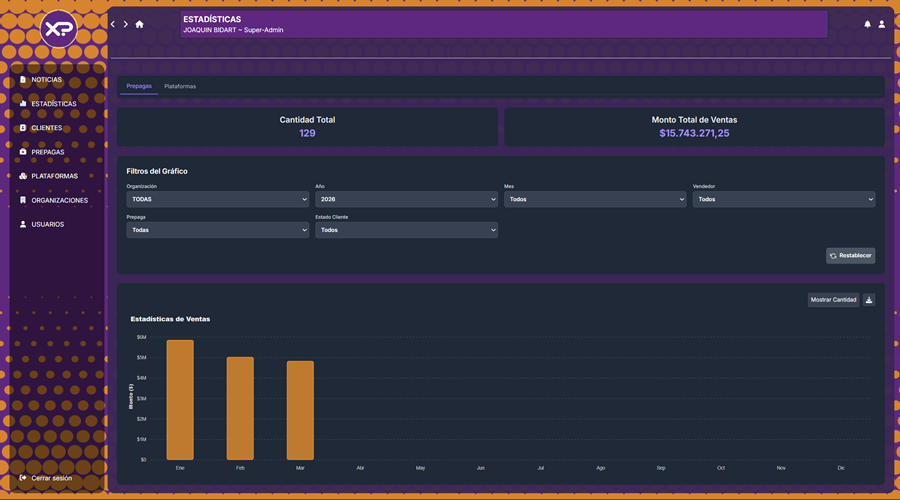
Task: Open the user profile icon
Action: click(x=881, y=24)
